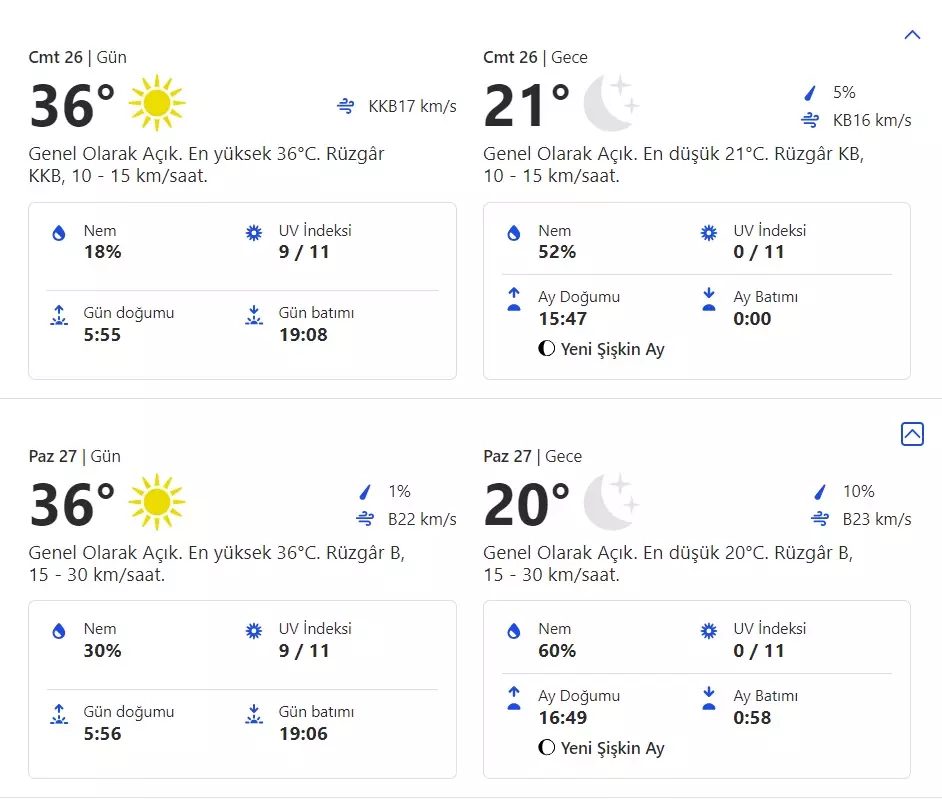Collapse the Cmt 26 forecast chevron
The image size is (942, 800).
[x=911, y=35]
